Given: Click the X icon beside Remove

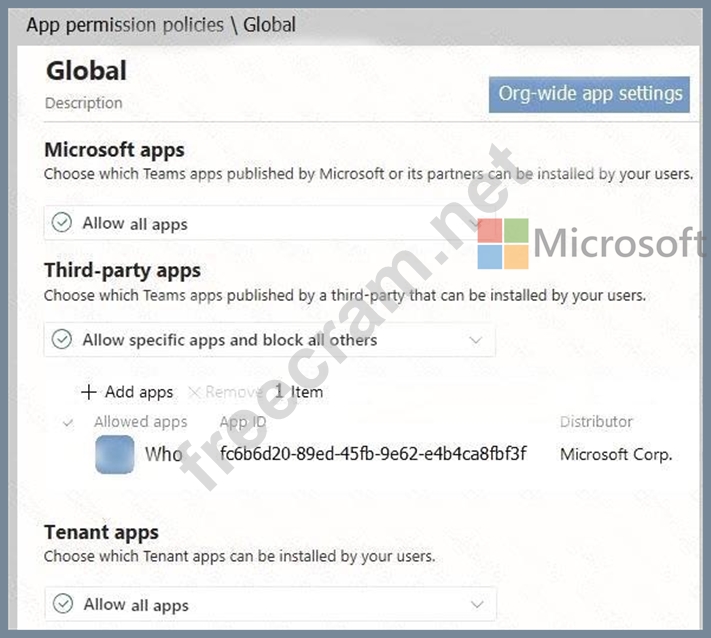Looking at the screenshot, I should [x=194, y=392].
